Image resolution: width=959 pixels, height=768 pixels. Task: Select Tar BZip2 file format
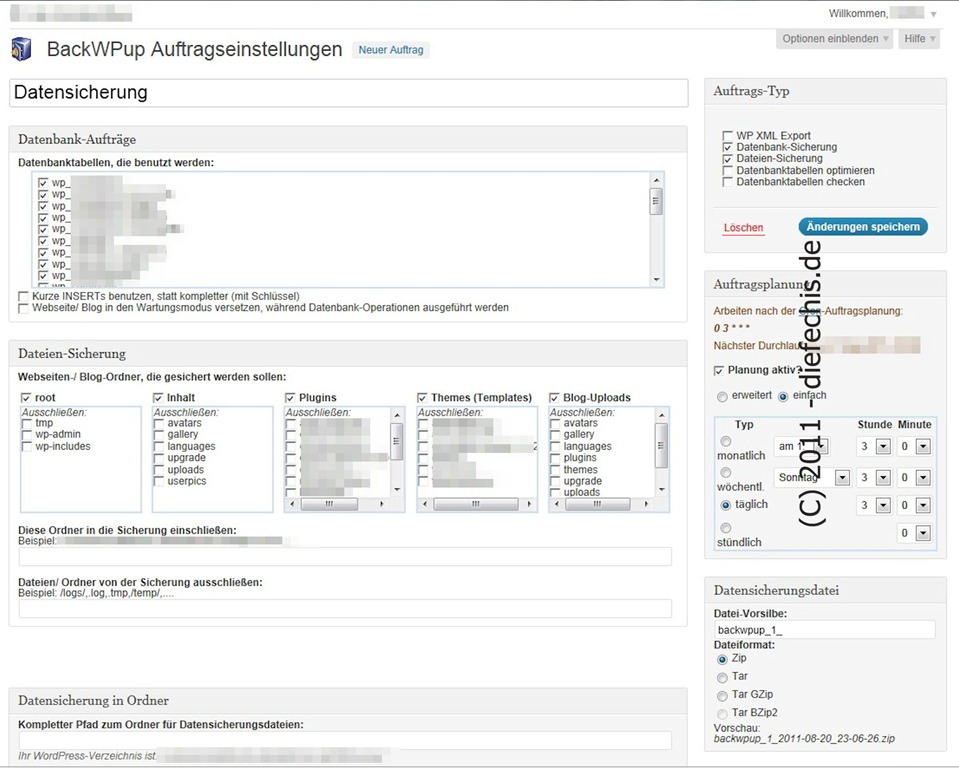[x=722, y=714]
